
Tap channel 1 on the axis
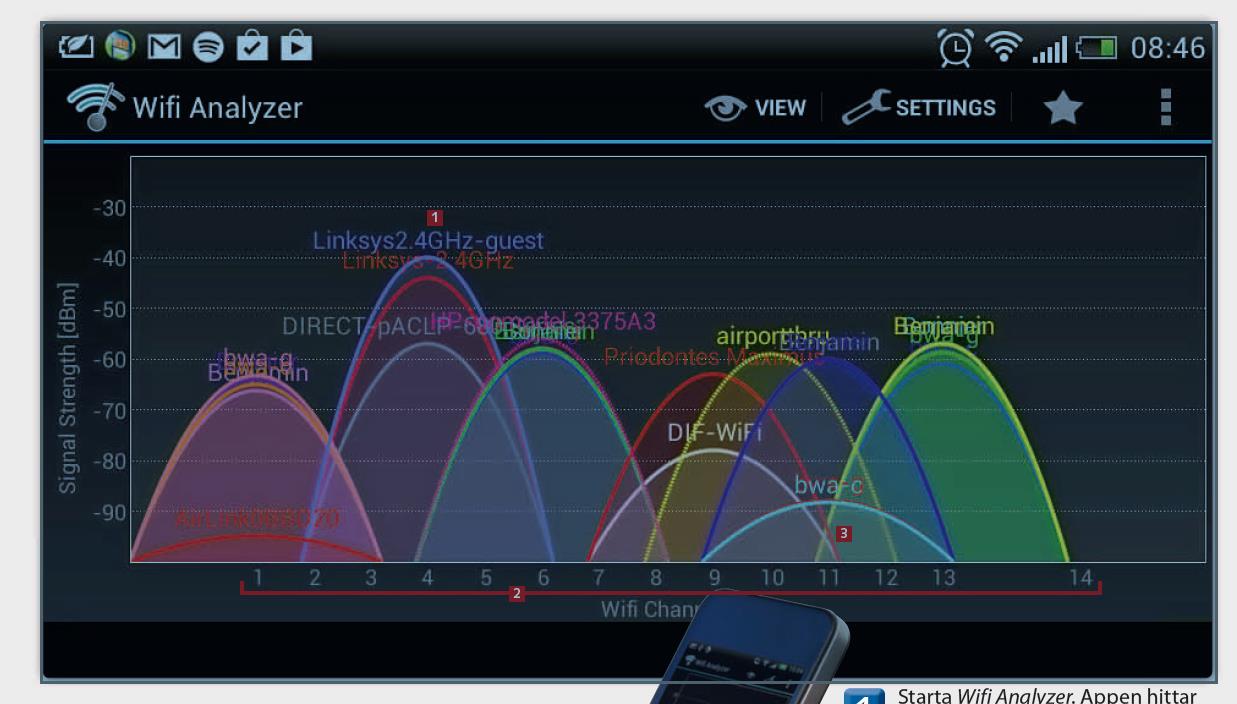point(258,578)
